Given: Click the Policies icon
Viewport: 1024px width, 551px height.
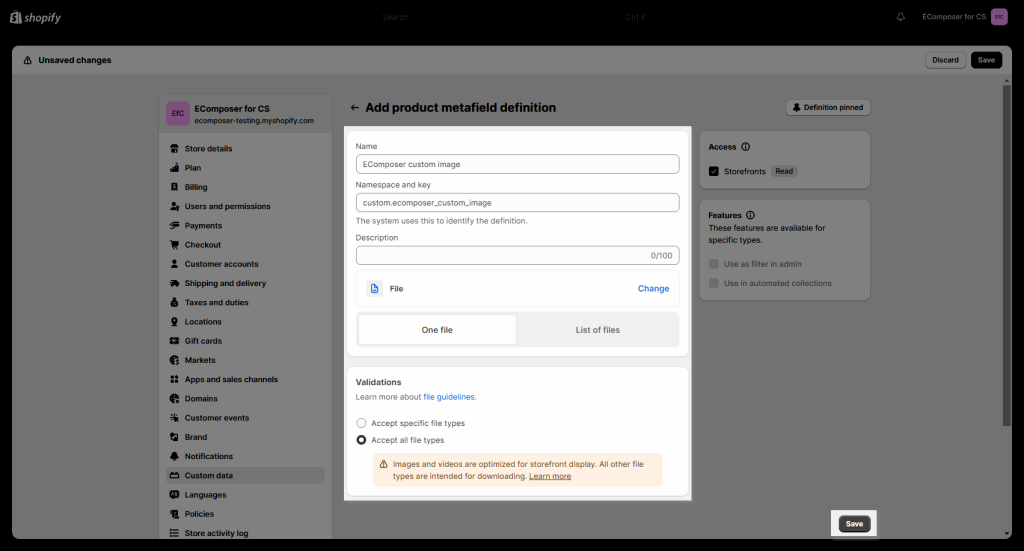Looking at the screenshot, I should click(174, 514).
